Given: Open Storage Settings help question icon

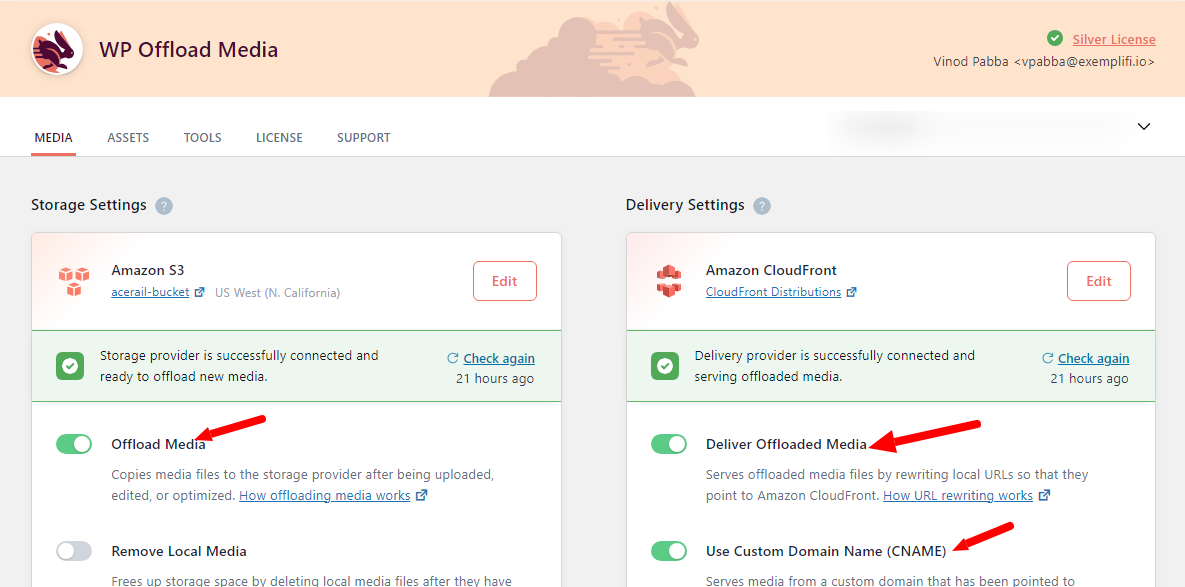Looking at the screenshot, I should coord(164,205).
